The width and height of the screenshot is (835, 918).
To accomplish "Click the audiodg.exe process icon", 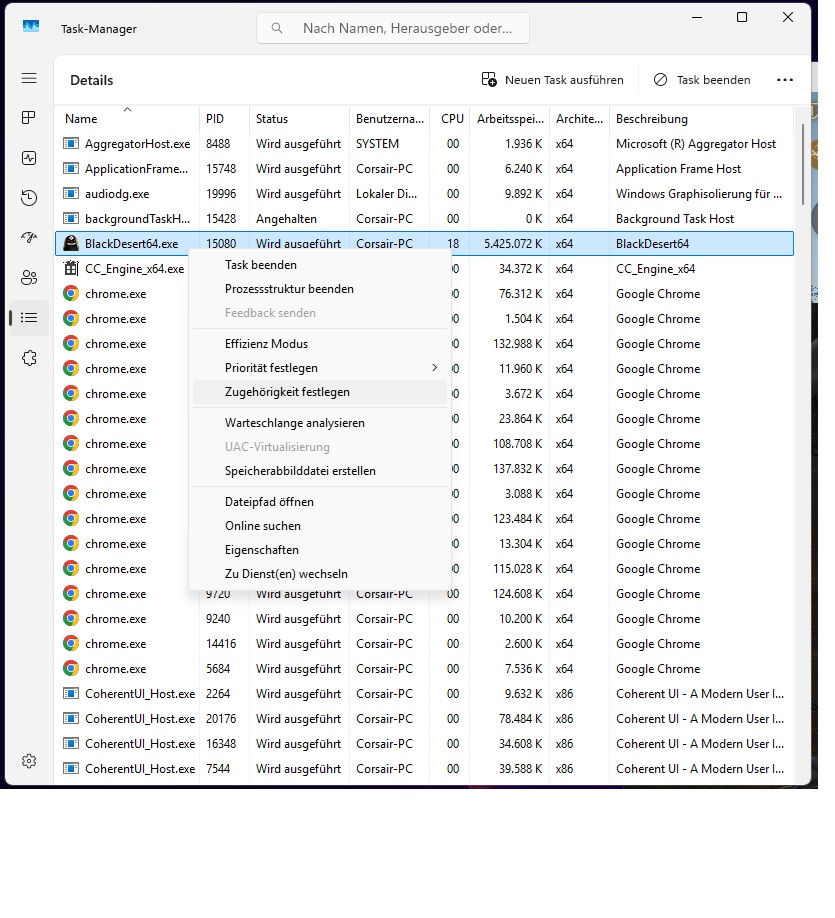I will [71, 193].
